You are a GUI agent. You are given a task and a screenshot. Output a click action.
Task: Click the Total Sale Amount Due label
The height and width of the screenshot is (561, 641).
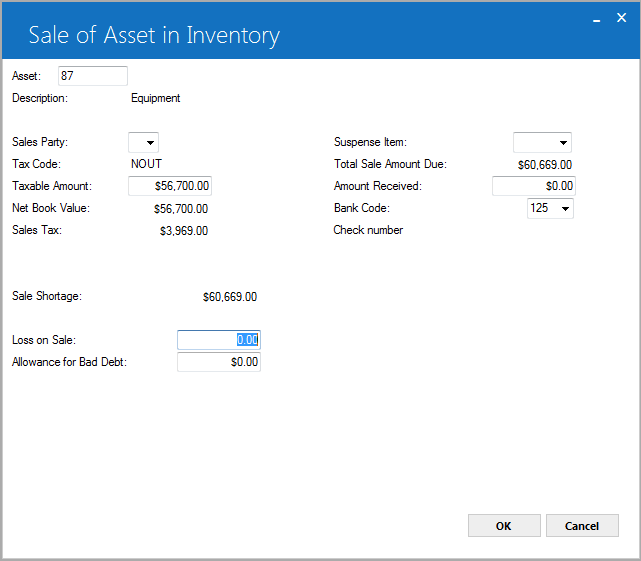390,164
